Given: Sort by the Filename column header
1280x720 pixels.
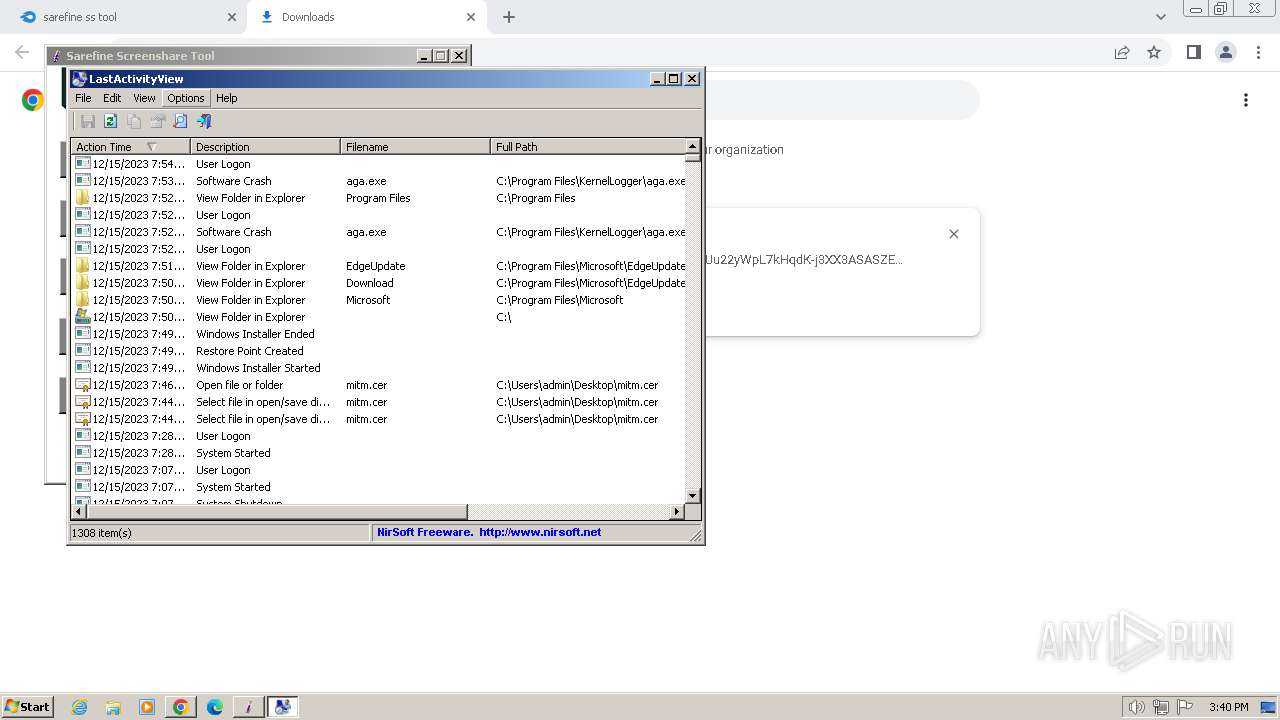Looking at the screenshot, I should (x=415, y=147).
